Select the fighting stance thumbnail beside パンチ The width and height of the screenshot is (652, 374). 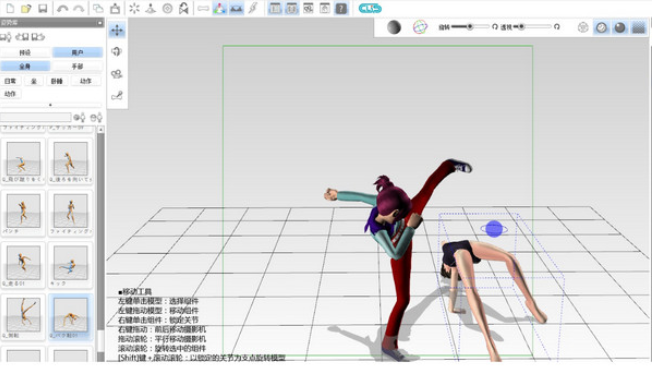tap(70, 214)
